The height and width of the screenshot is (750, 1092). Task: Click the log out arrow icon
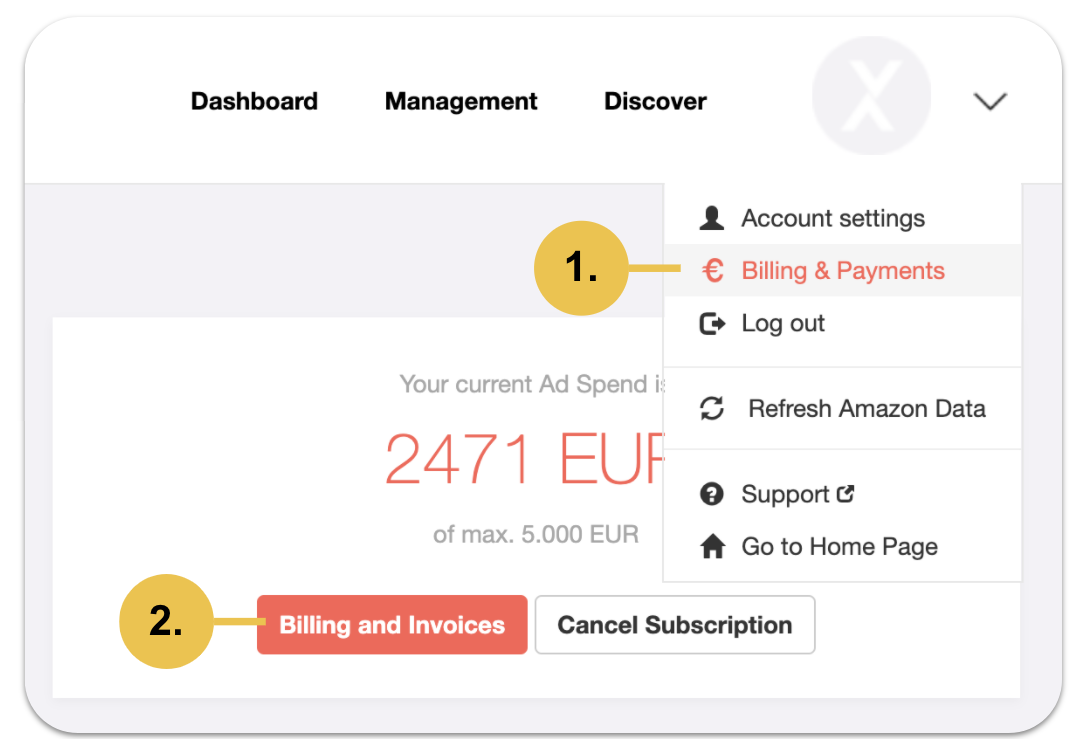click(712, 324)
